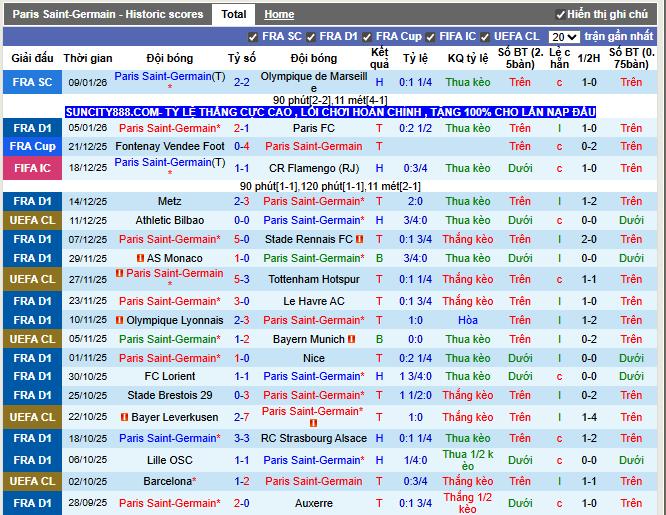Click the 0:0 odds in Bayern Munich row
Screen dimensions: 666x515
pyautogui.click(x=415, y=339)
